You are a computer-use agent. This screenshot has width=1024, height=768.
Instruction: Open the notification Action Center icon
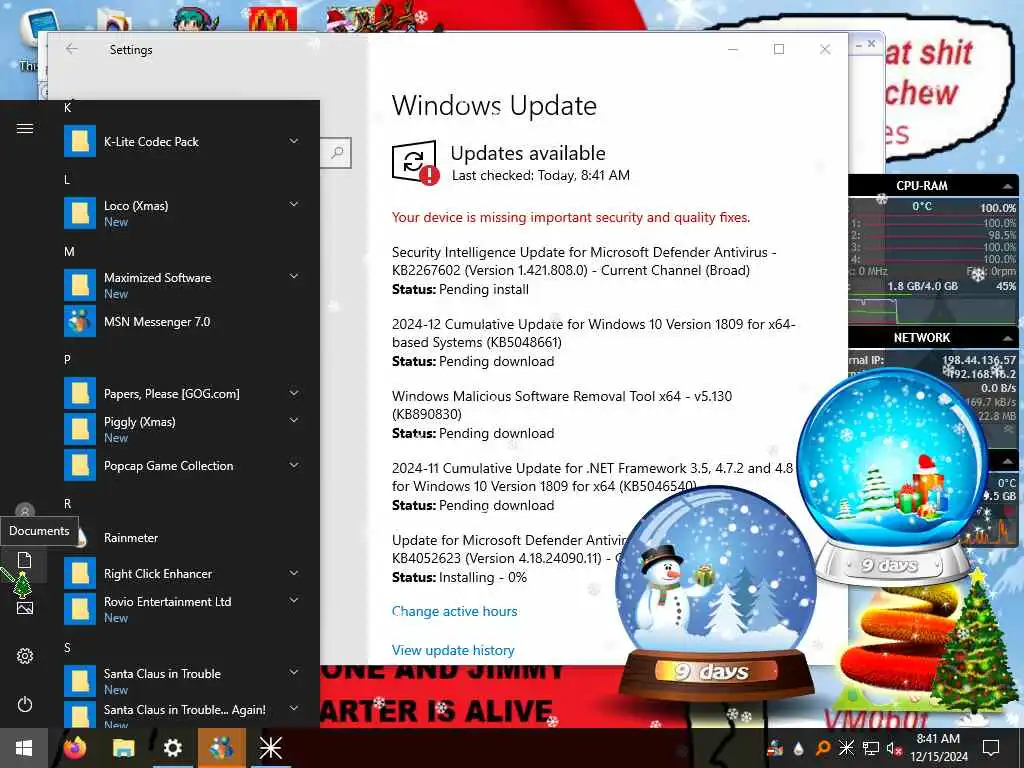(991, 748)
